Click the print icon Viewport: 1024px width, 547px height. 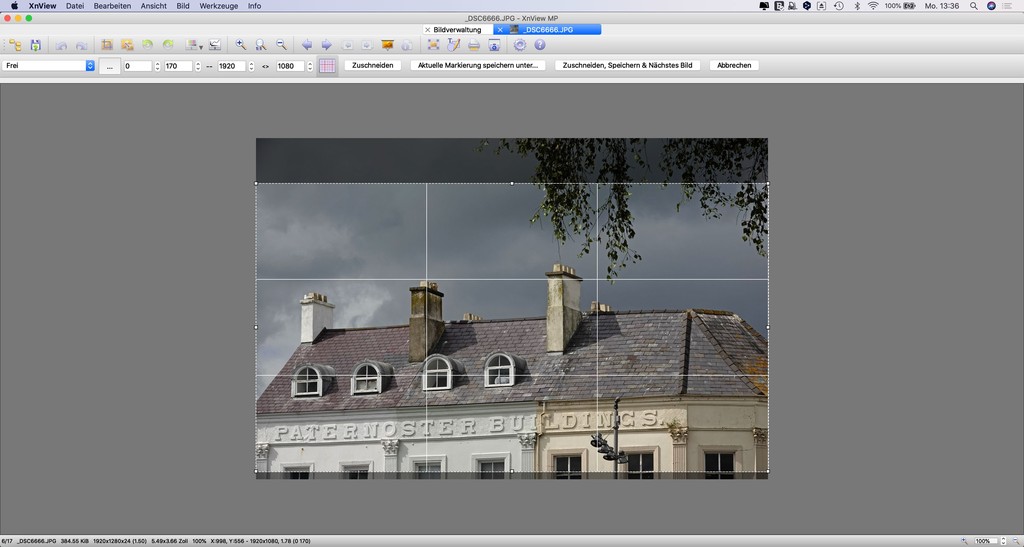coord(474,45)
